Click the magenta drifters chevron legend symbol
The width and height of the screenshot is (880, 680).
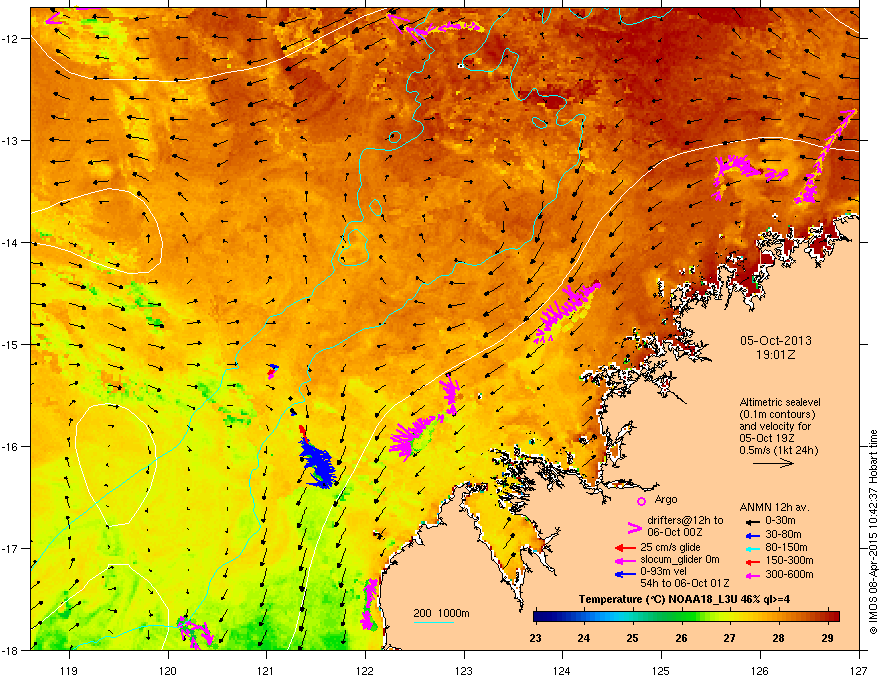click(x=634, y=527)
